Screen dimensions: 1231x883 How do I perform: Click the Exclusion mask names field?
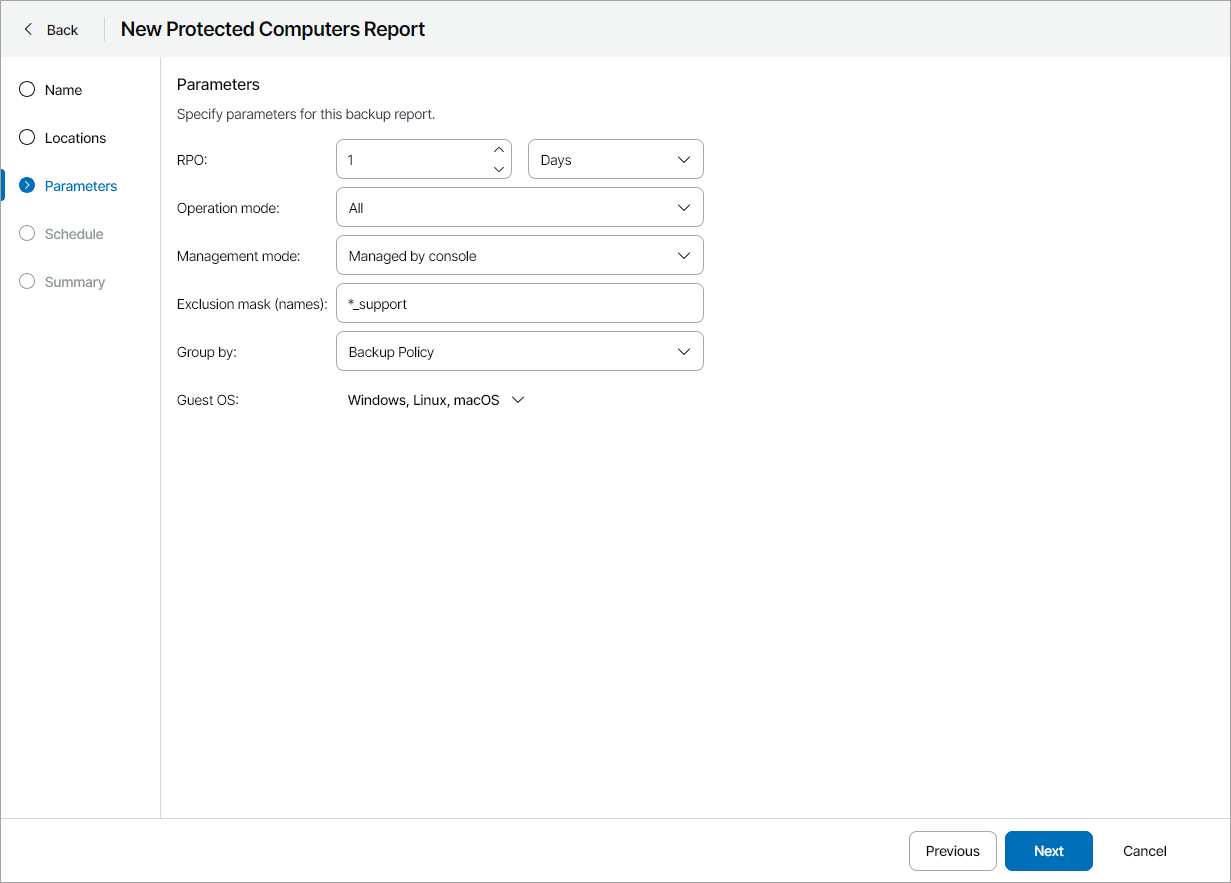coord(520,304)
